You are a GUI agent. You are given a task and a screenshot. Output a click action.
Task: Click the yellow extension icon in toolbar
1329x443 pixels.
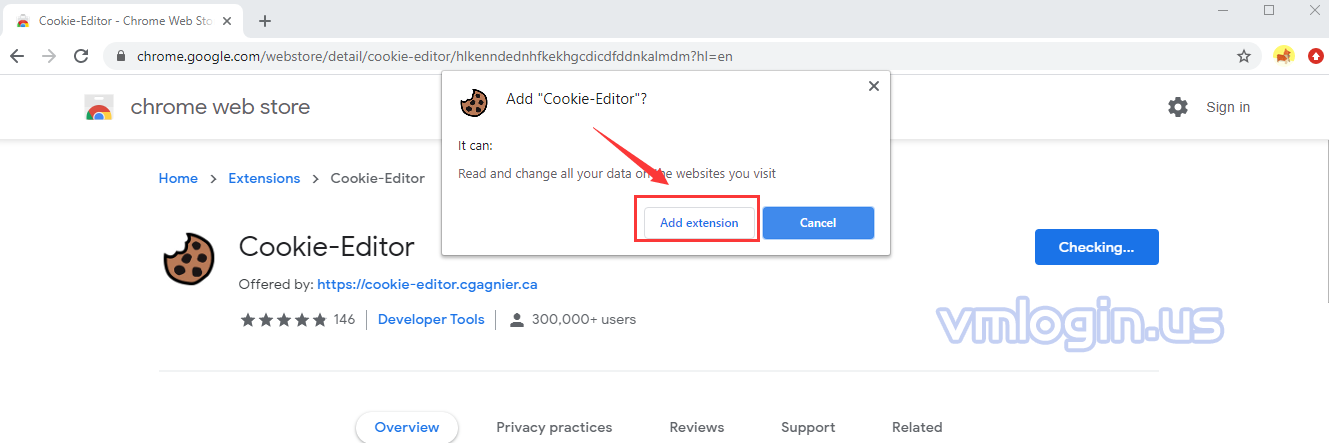pyautogui.click(x=1284, y=56)
